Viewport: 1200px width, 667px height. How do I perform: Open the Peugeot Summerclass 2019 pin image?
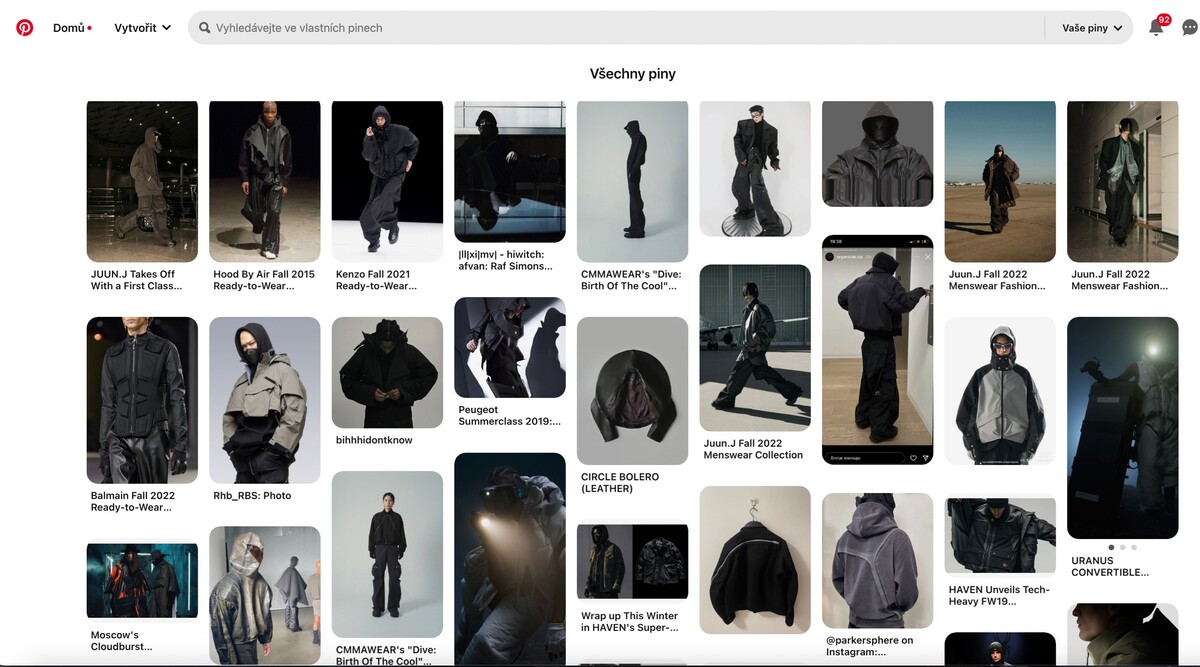coord(509,347)
